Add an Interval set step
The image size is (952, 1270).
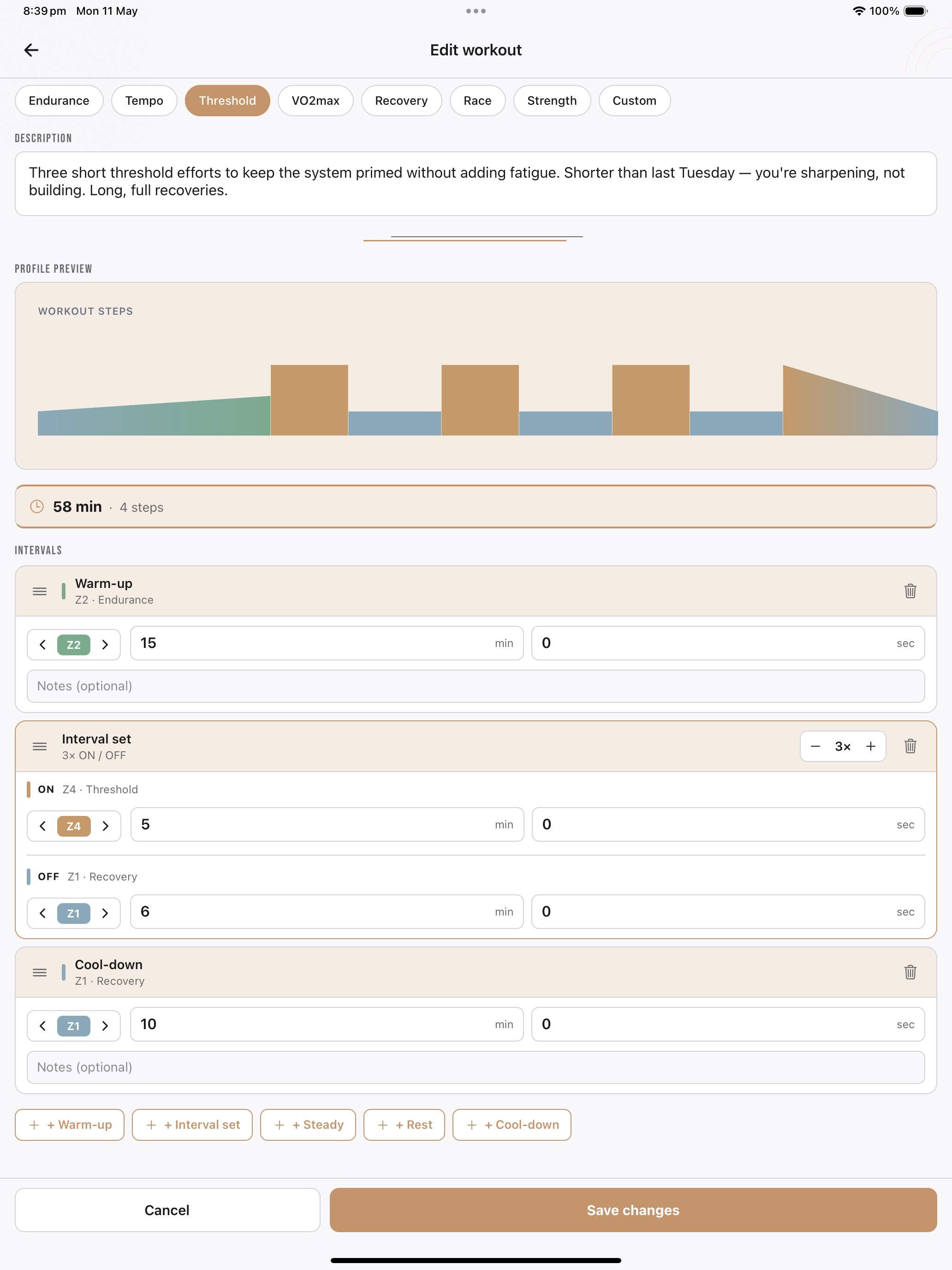(x=192, y=1125)
